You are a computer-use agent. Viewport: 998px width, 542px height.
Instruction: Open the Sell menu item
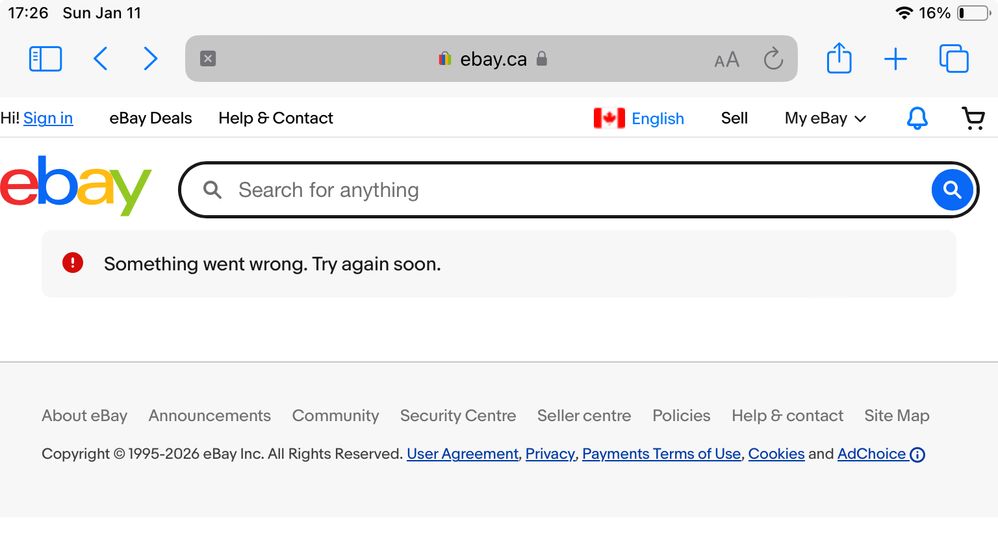734,118
